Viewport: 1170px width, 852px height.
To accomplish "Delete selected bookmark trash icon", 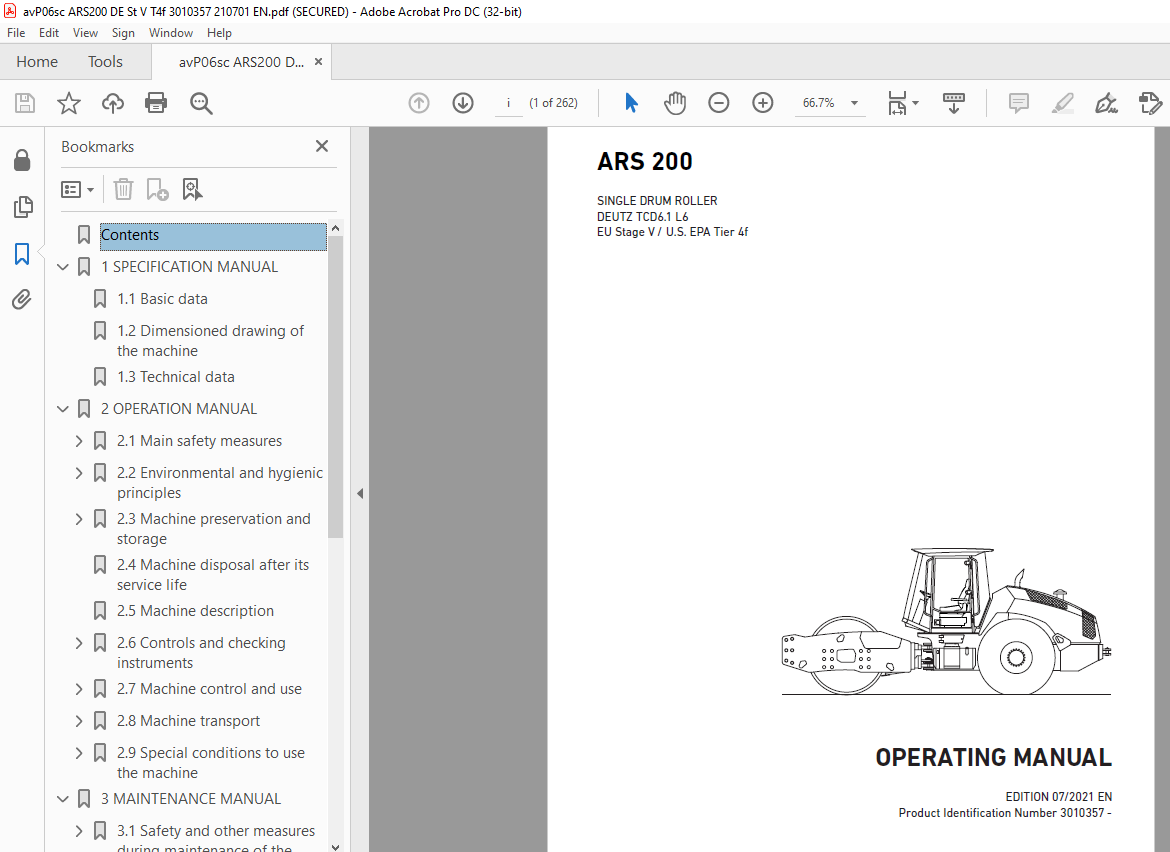I will 123,189.
